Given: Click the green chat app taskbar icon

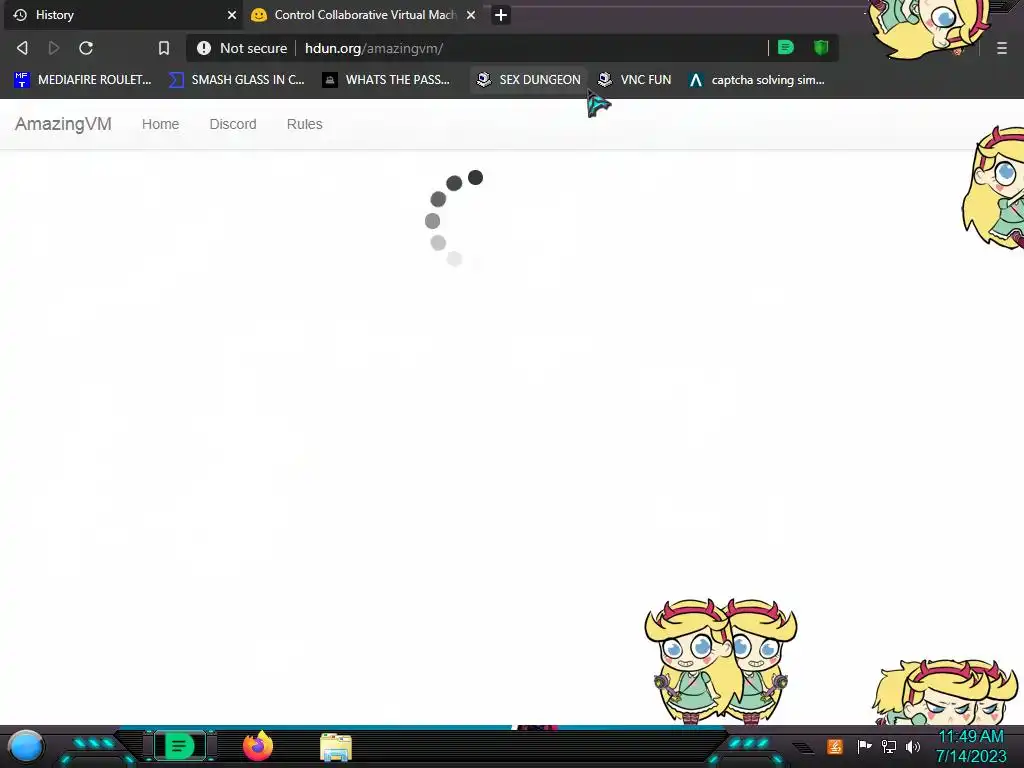Looking at the screenshot, I should (179, 746).
